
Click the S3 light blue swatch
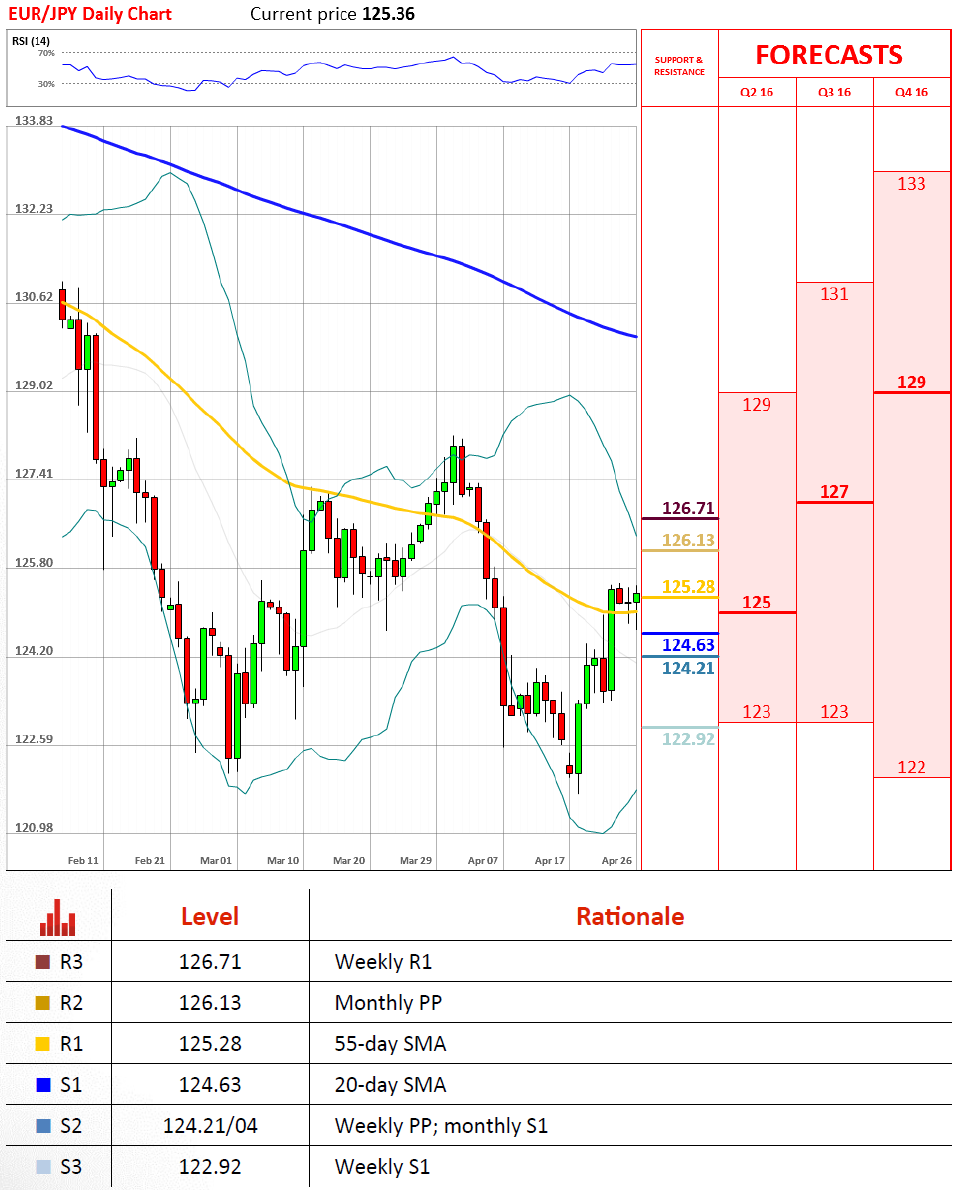(43, 1166)
